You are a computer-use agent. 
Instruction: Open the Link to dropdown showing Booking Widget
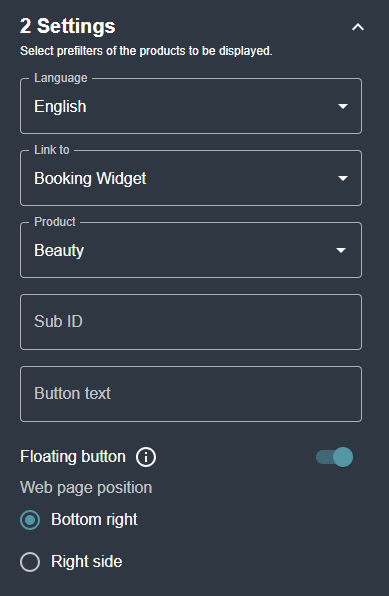191,178
